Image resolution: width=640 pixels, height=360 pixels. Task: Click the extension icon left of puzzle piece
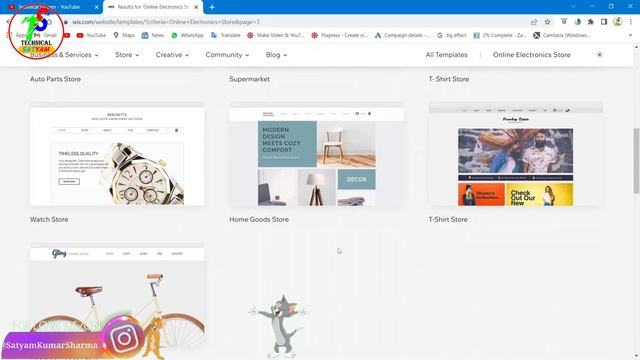pos(578,22)
